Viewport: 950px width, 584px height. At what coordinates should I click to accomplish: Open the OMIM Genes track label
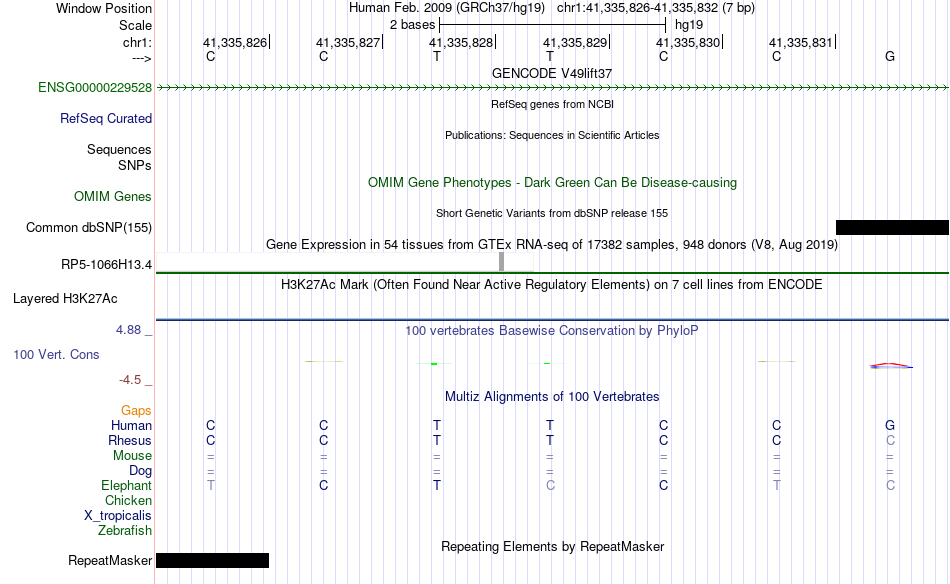[113, 196]
